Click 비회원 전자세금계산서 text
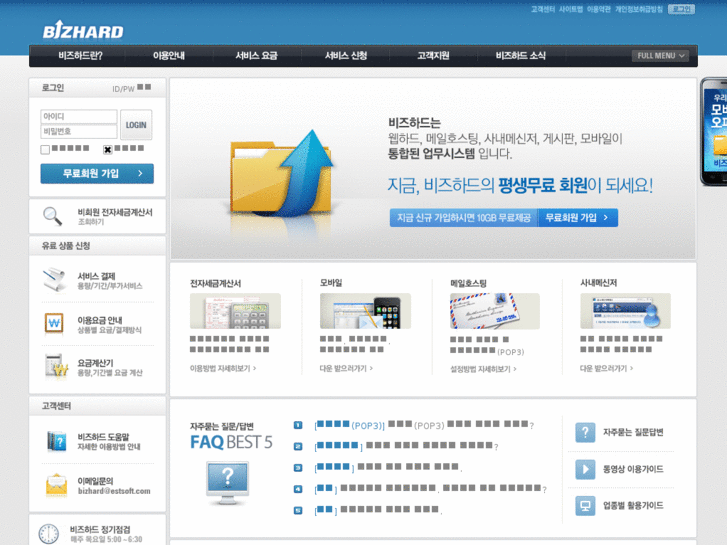727x545 pixels. pyautogui.click(x=115, y=212)
